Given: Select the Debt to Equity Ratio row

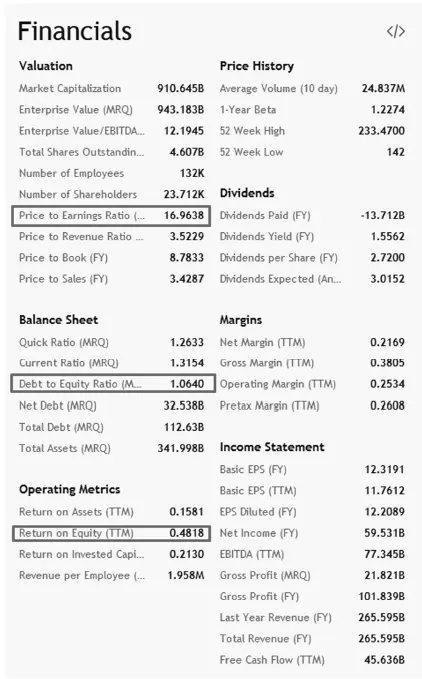Looking at the screenshot, I should 113,384.
